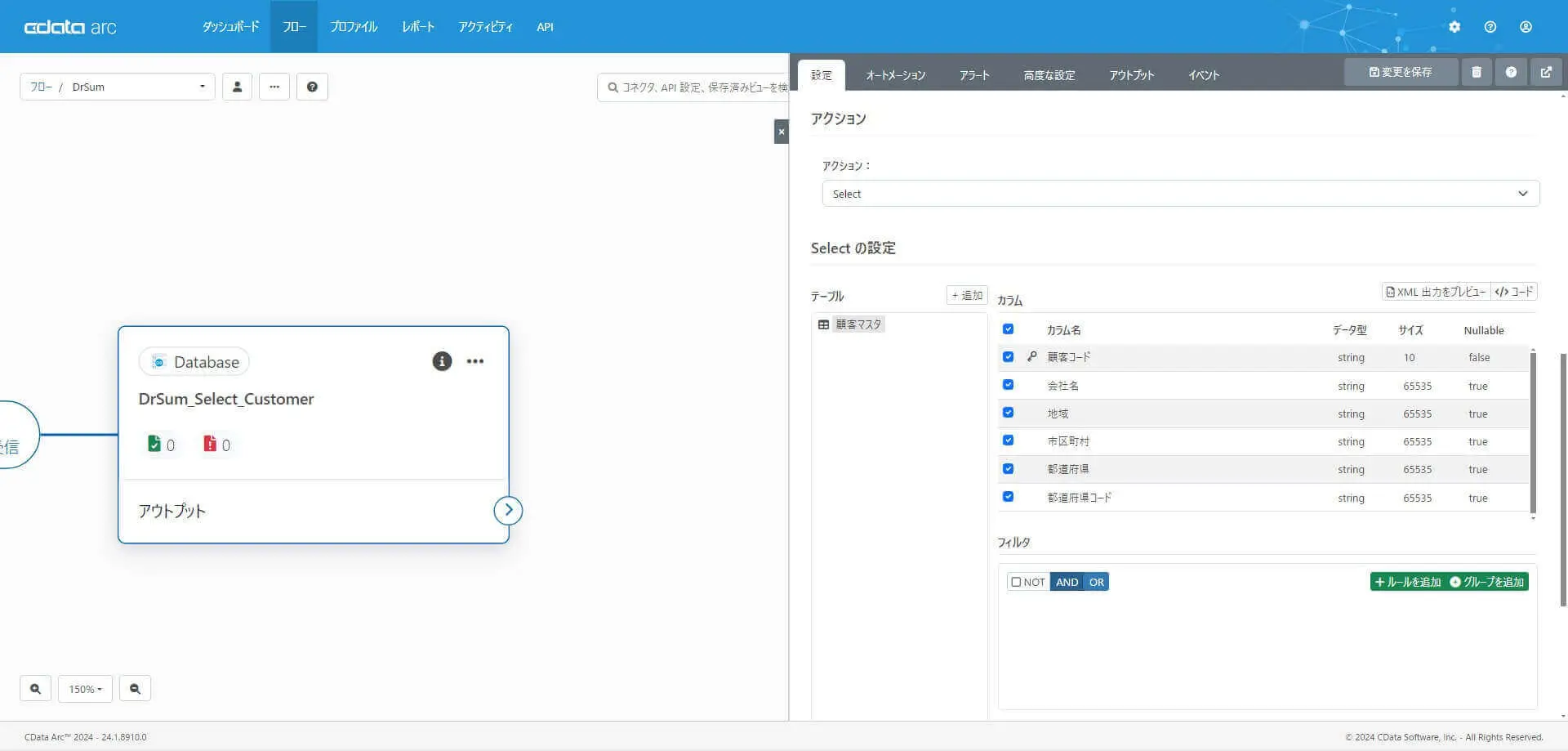The width and height of the screenshot is (1568, 751).
Task: Toggle the NOT filter checkbox
Action: point(1016,582)
